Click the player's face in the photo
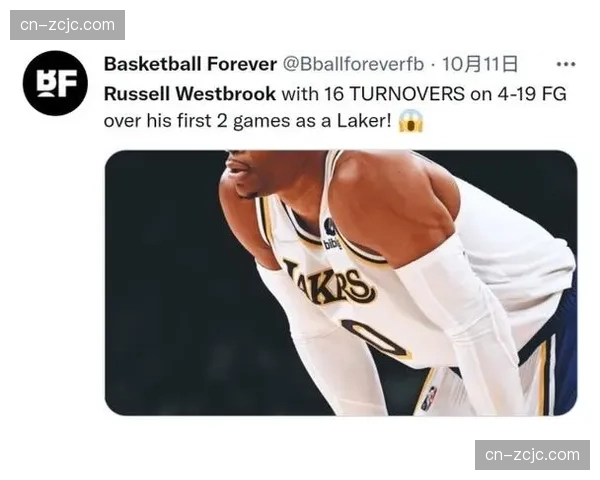 pos(264,172)
